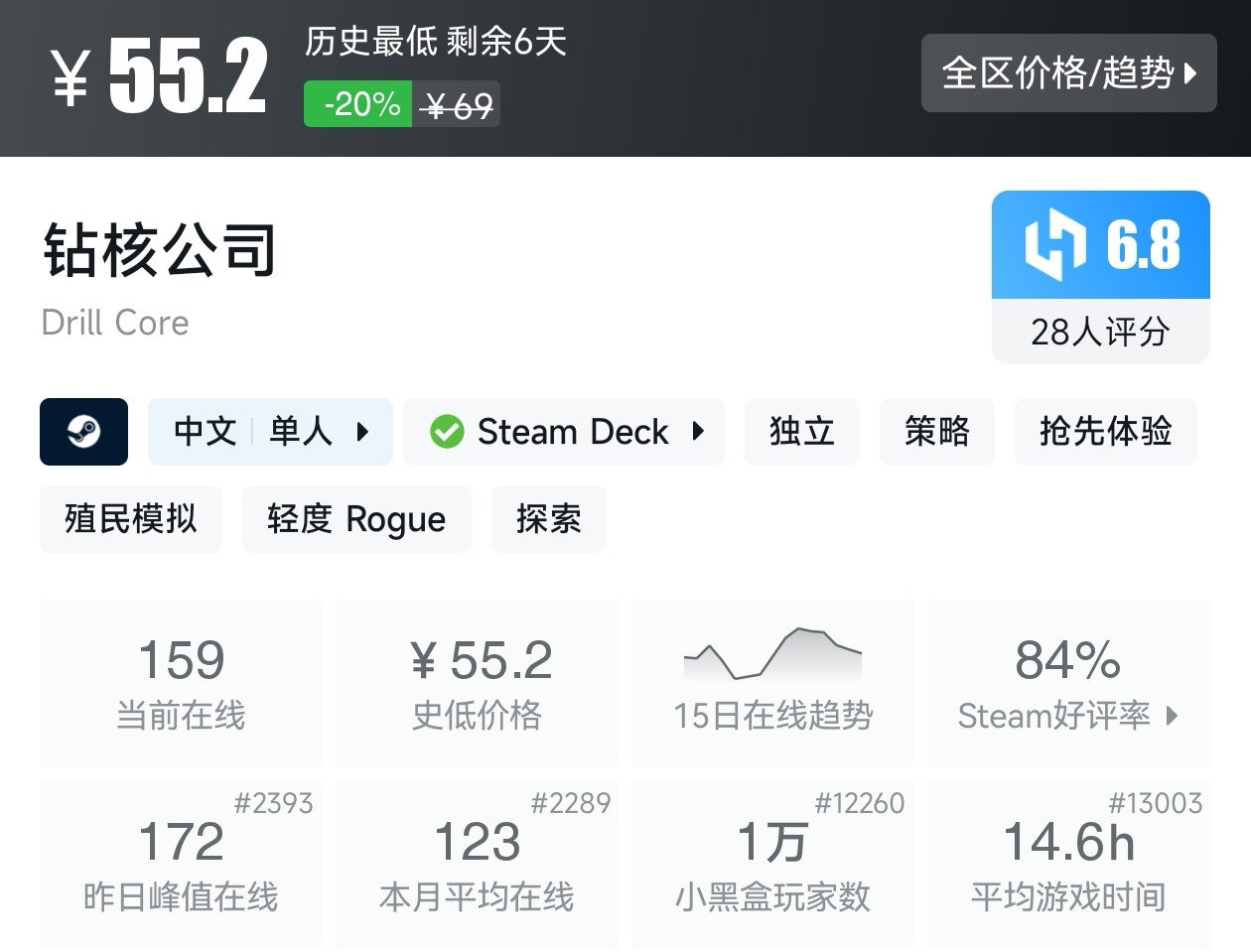Open the Heybox 6.8 rating badge

tap(1100, 244)
